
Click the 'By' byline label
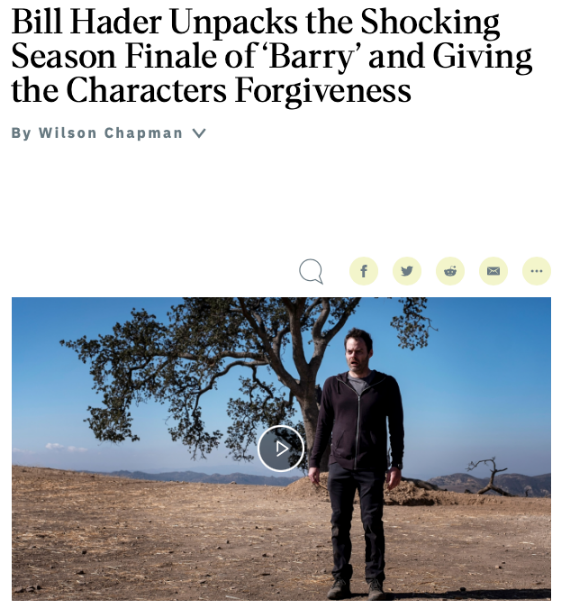(x=21, y=133)
